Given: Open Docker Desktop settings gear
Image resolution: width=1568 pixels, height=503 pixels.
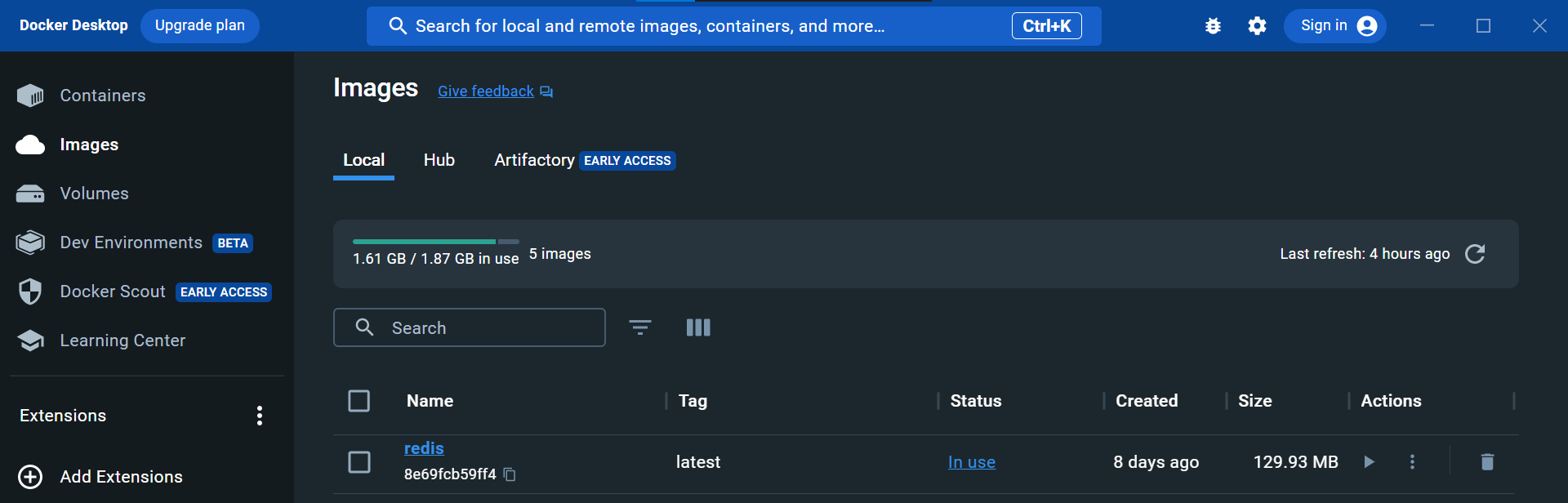Looking at the screenshot, I should (x=1257, y=26).
